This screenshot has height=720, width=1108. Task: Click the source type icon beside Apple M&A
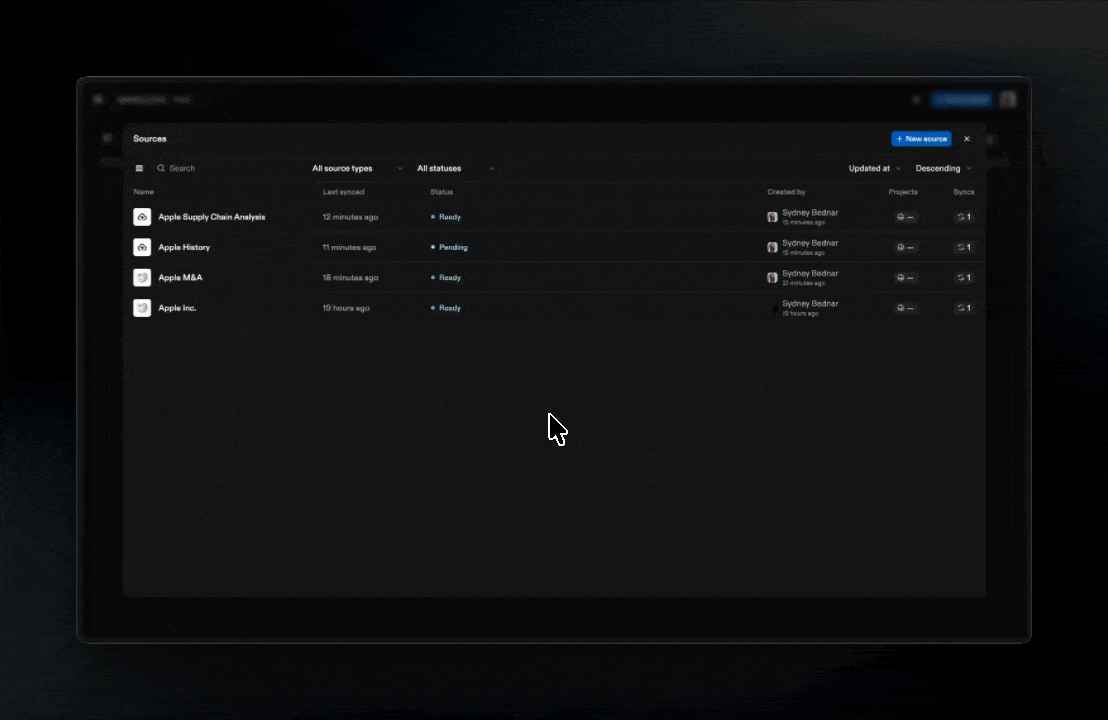142,277
